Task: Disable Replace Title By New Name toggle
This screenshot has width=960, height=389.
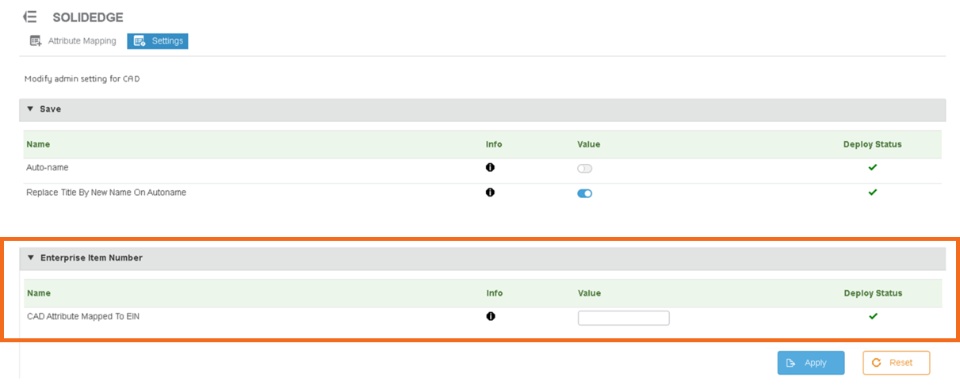Action: [x=585, y=194]
